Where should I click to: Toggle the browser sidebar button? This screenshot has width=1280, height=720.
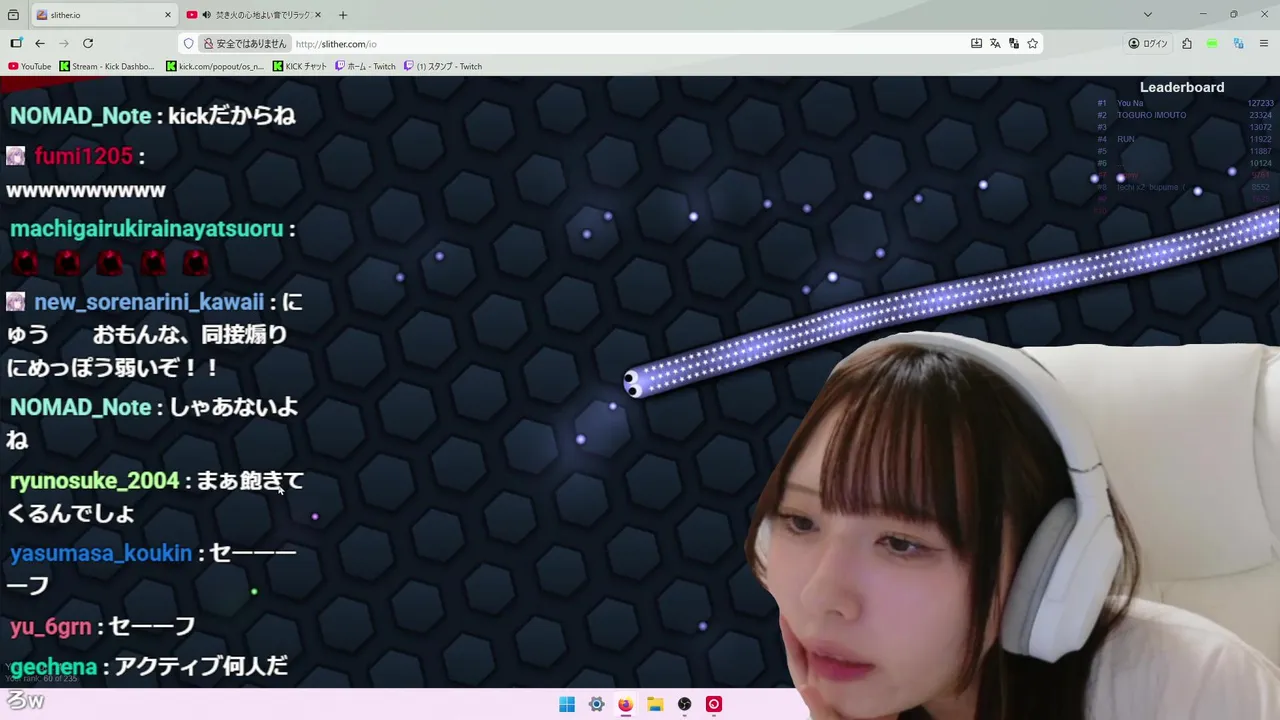[16, 43]
